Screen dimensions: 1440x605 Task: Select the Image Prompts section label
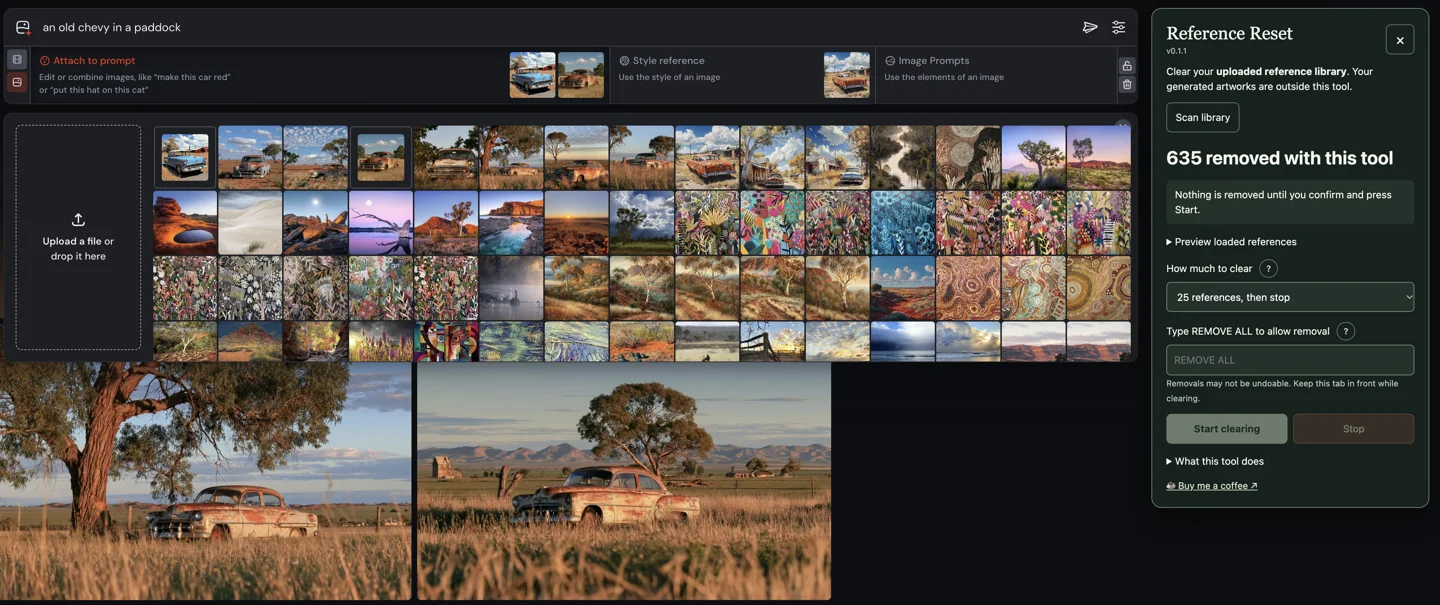(x=934, y=61)
